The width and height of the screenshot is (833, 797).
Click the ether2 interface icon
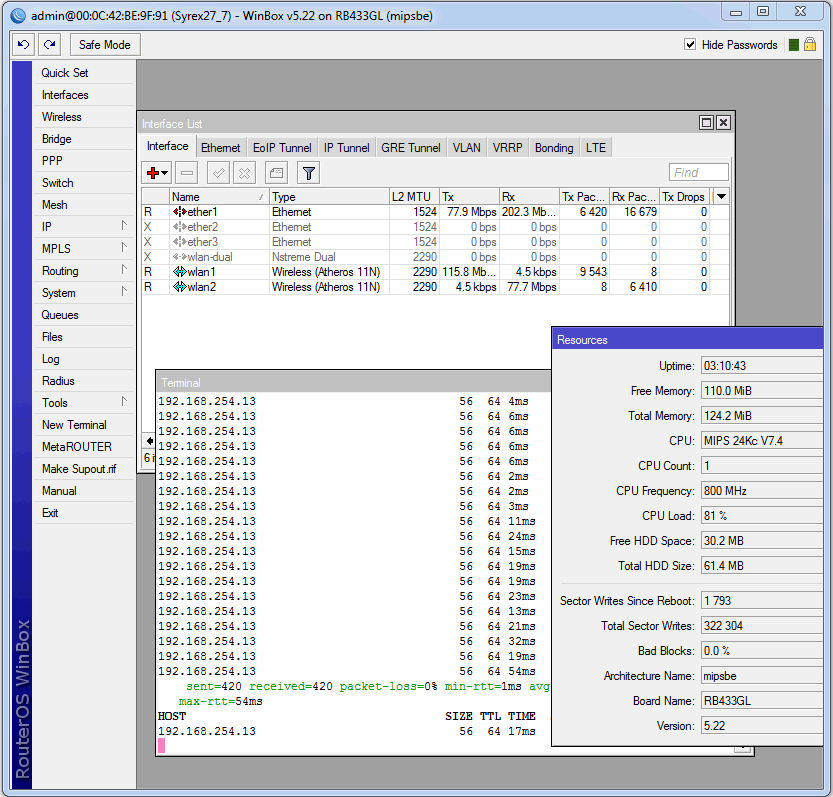(x=180, y=227)
